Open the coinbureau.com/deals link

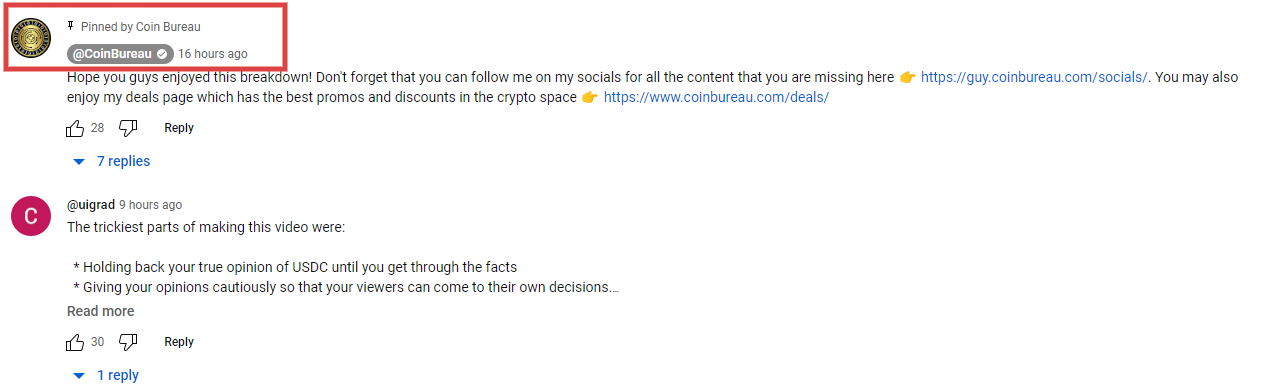point(716,97)
